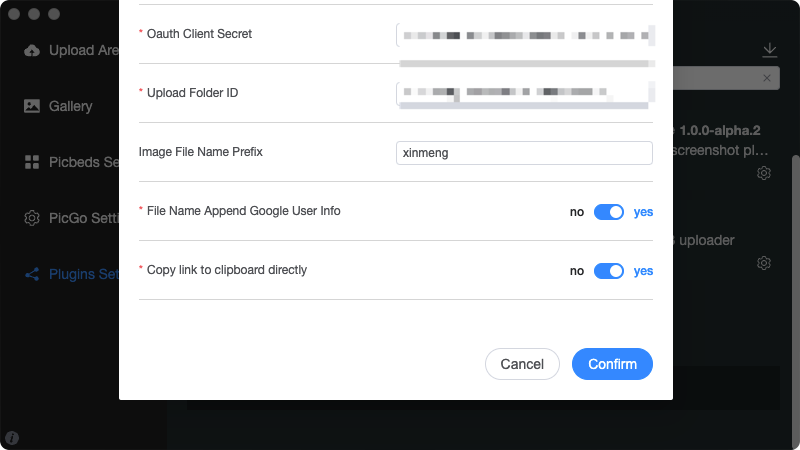
Task: Select the Plugins Settings menu item
Action: pos(71,274)
